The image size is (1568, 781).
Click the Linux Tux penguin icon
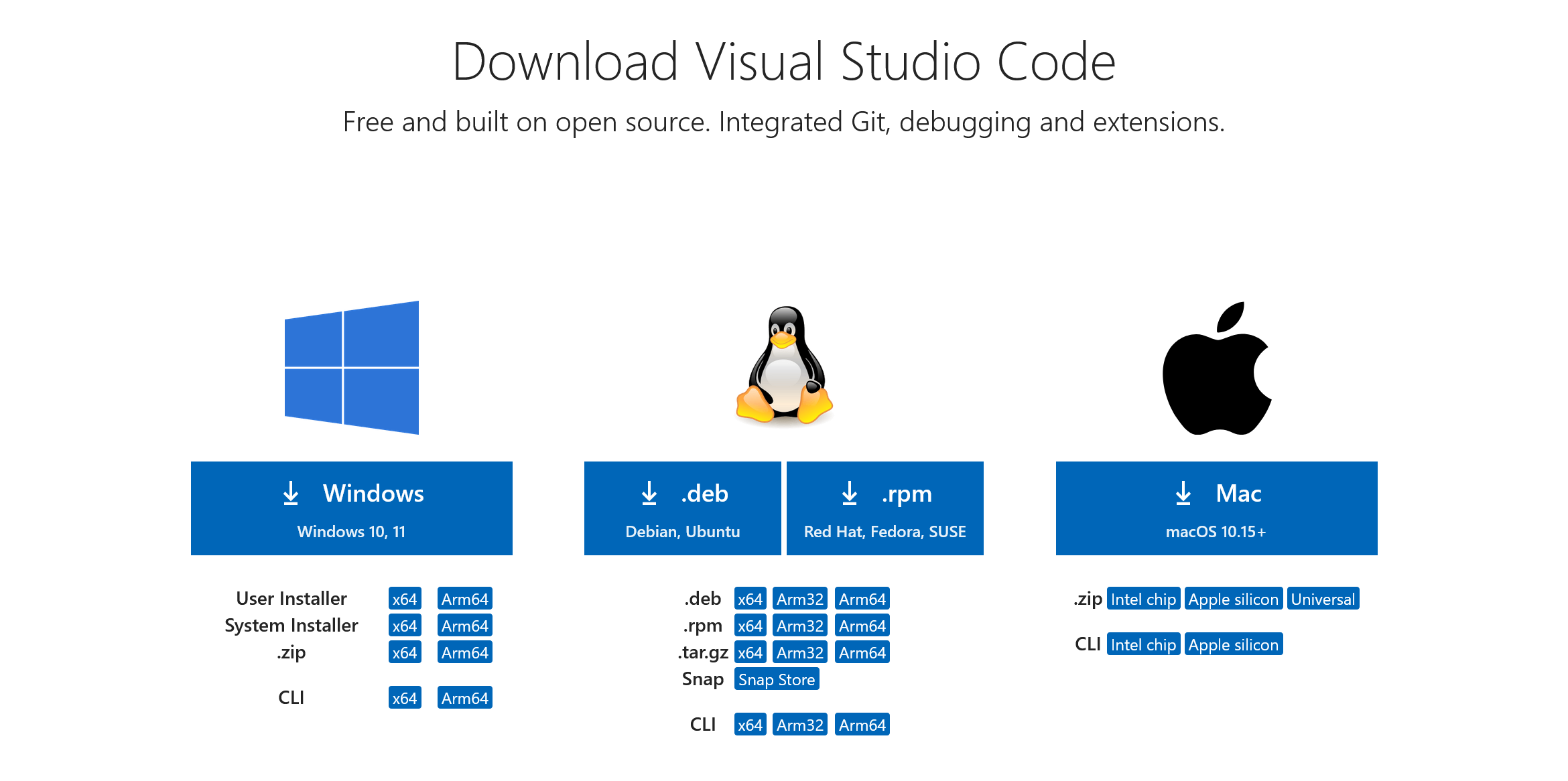[785, 370]
